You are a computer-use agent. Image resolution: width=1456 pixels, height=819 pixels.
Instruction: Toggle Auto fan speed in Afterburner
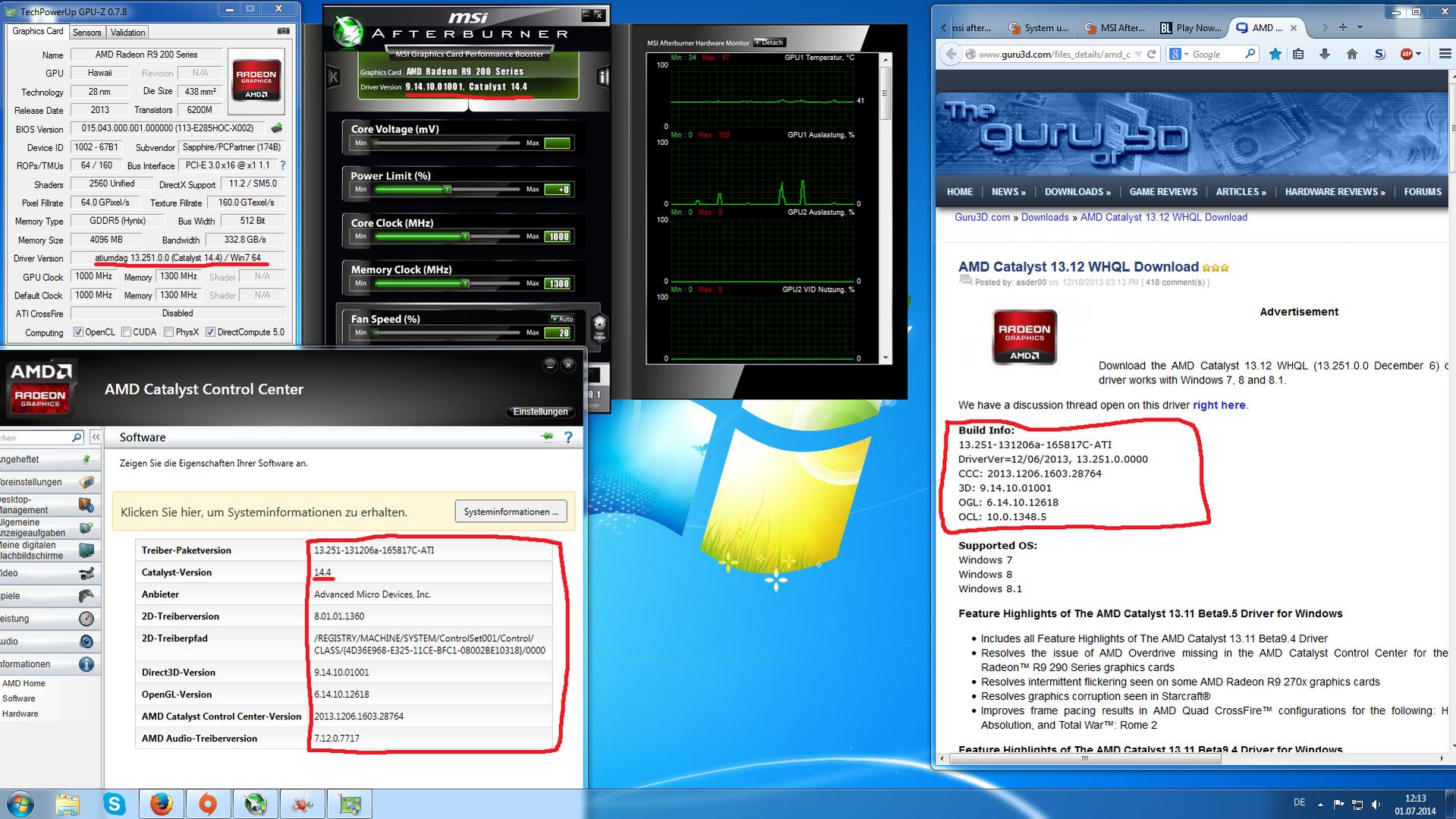[562, 319]
